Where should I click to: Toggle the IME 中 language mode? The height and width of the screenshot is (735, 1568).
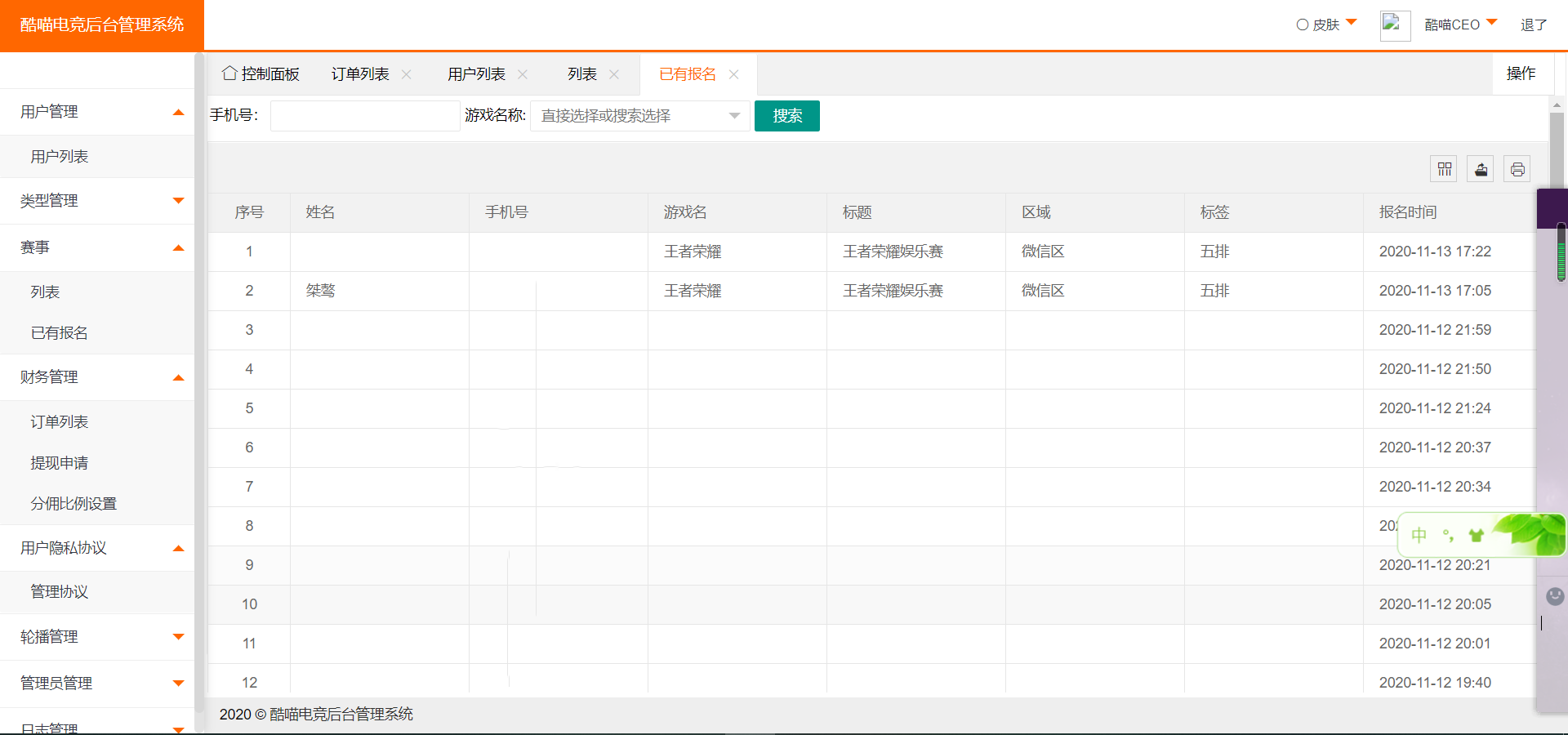pyautogui.click(x=1419, y=535)
